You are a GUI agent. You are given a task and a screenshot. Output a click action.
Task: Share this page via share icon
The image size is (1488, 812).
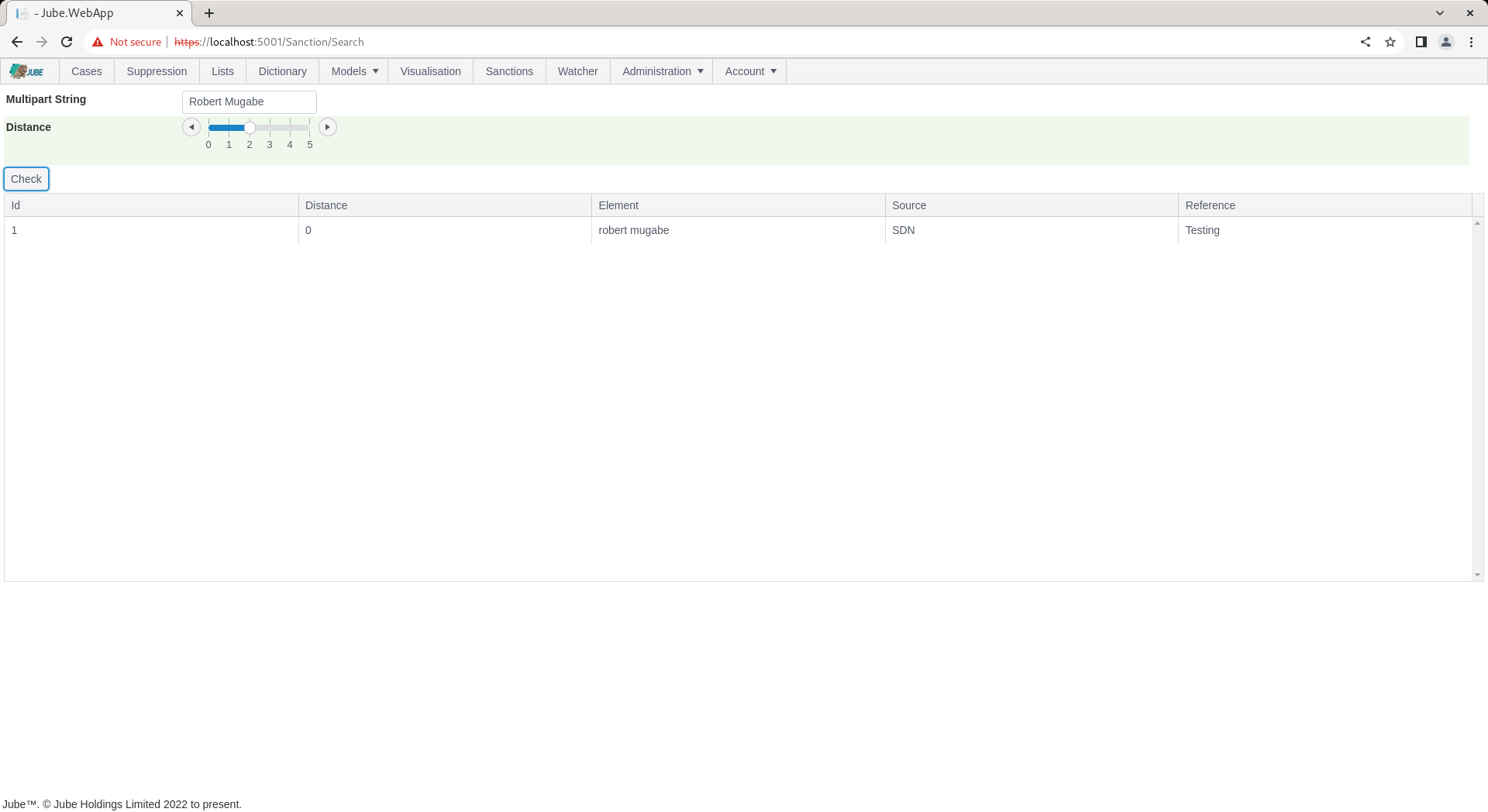1366,42
